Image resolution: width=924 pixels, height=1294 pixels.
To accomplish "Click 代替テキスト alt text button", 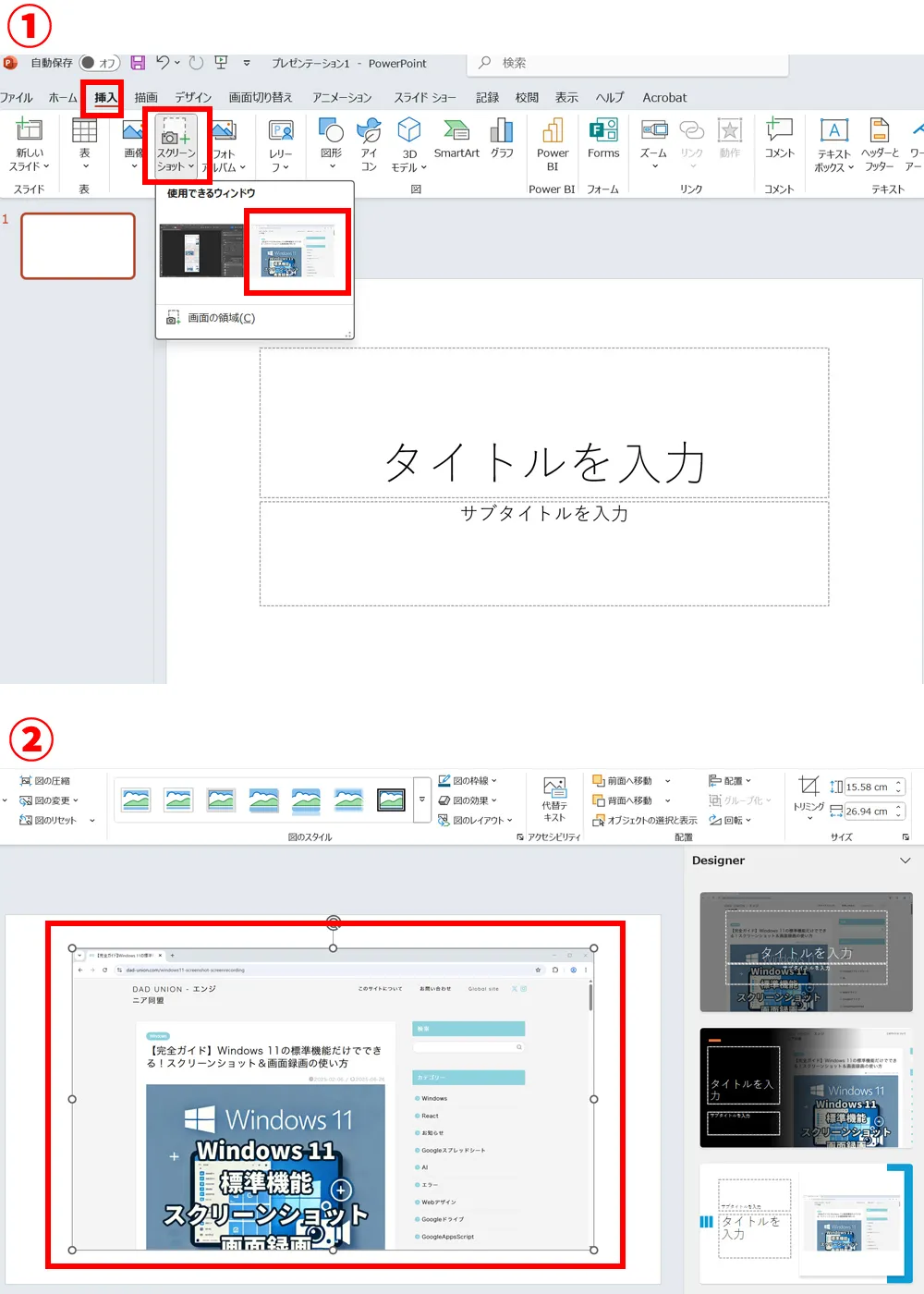I will coord(554,799).
